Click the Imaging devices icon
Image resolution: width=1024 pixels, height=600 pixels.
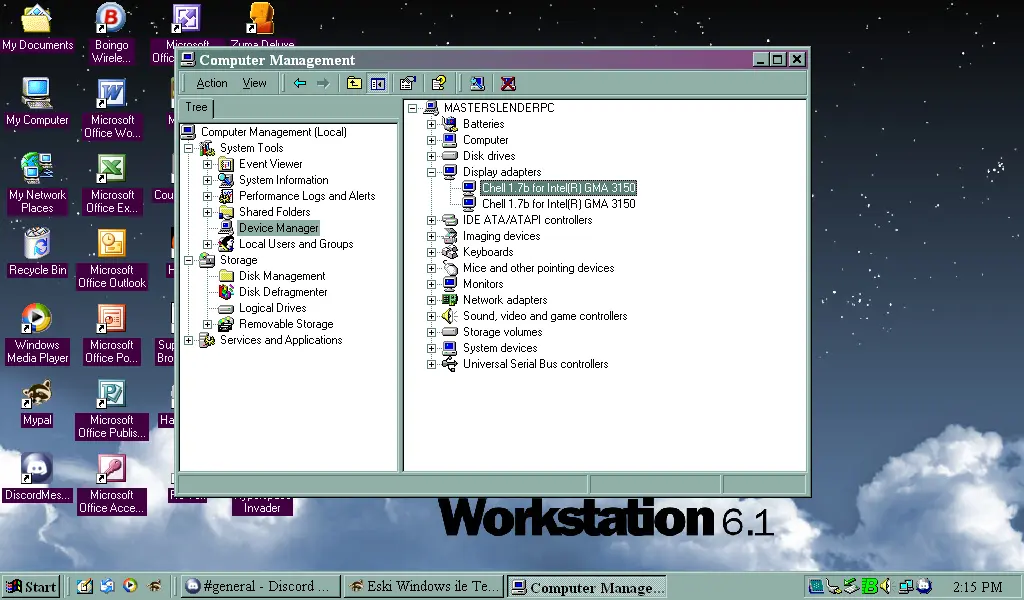pos(450,236)
